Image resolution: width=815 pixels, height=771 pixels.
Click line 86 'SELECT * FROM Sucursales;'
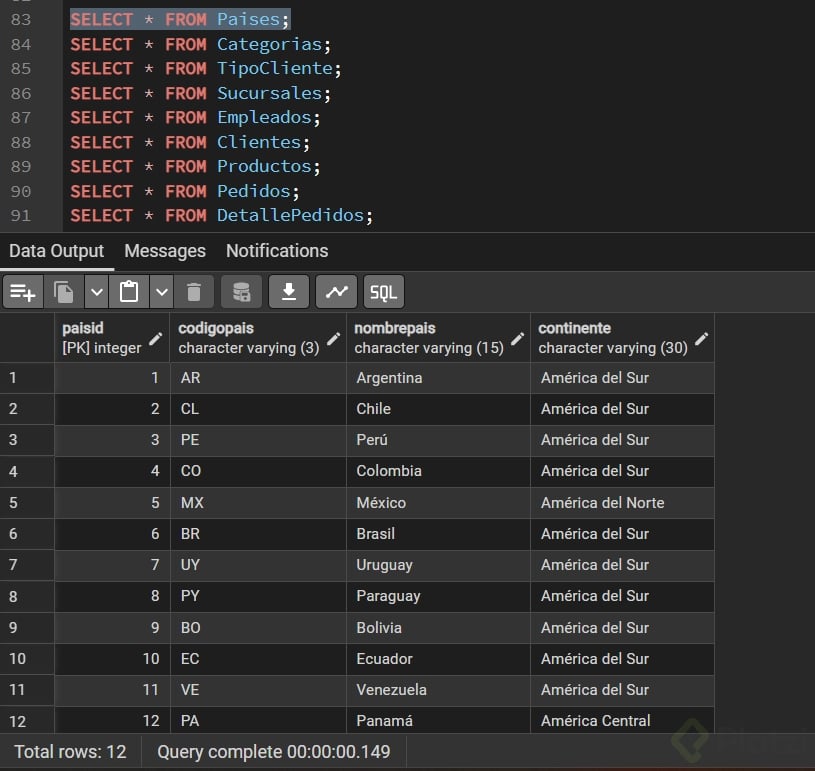coord(201,94)
